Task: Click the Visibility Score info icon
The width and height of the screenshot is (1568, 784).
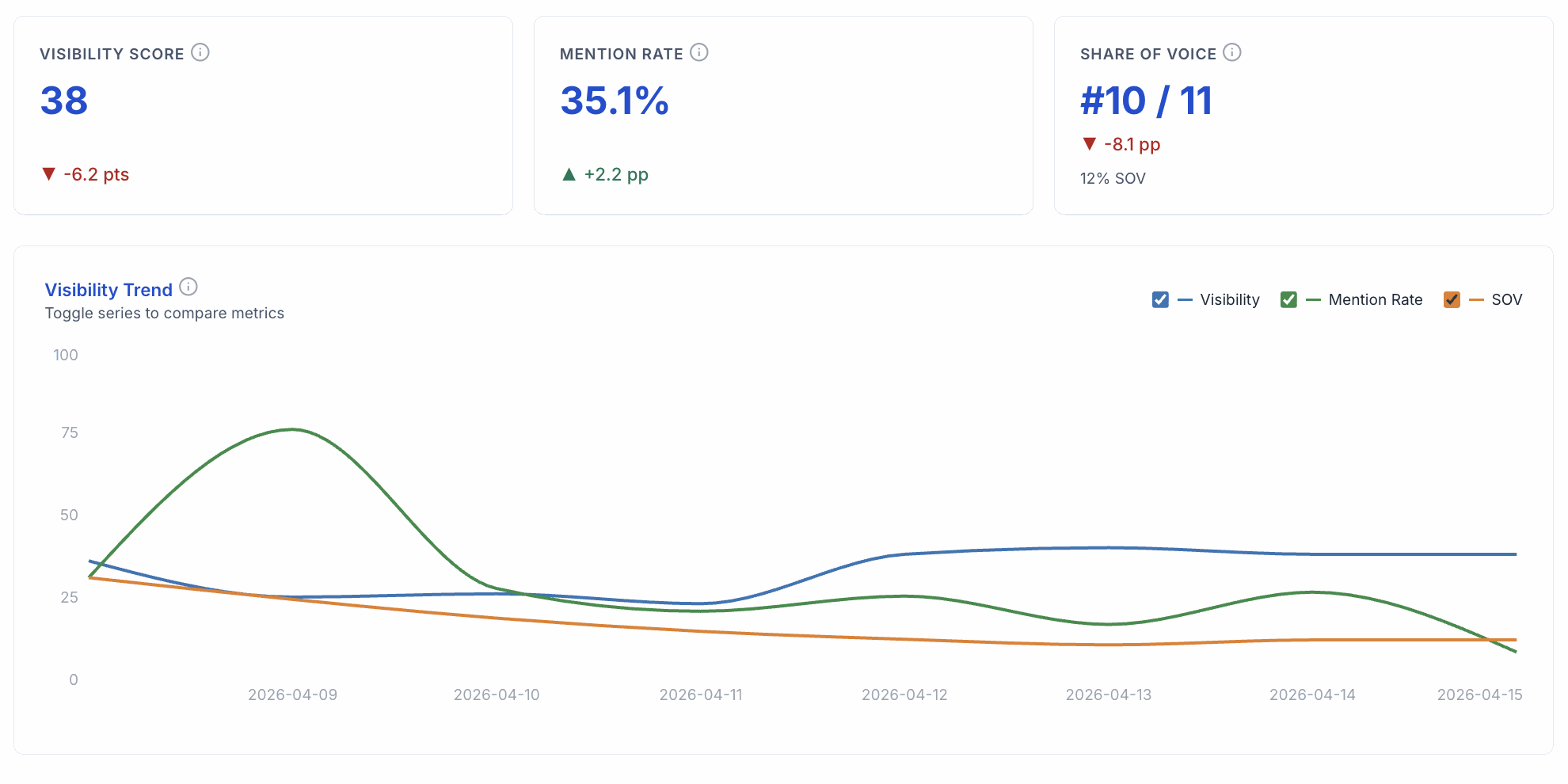Action: coord(200,52)
